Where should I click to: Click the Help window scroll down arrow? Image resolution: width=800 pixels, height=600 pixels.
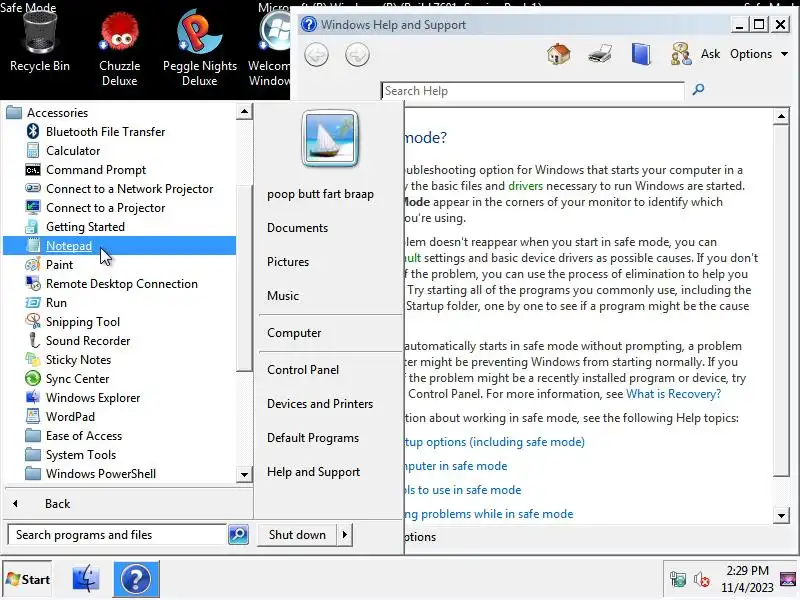tap(781, 515)
